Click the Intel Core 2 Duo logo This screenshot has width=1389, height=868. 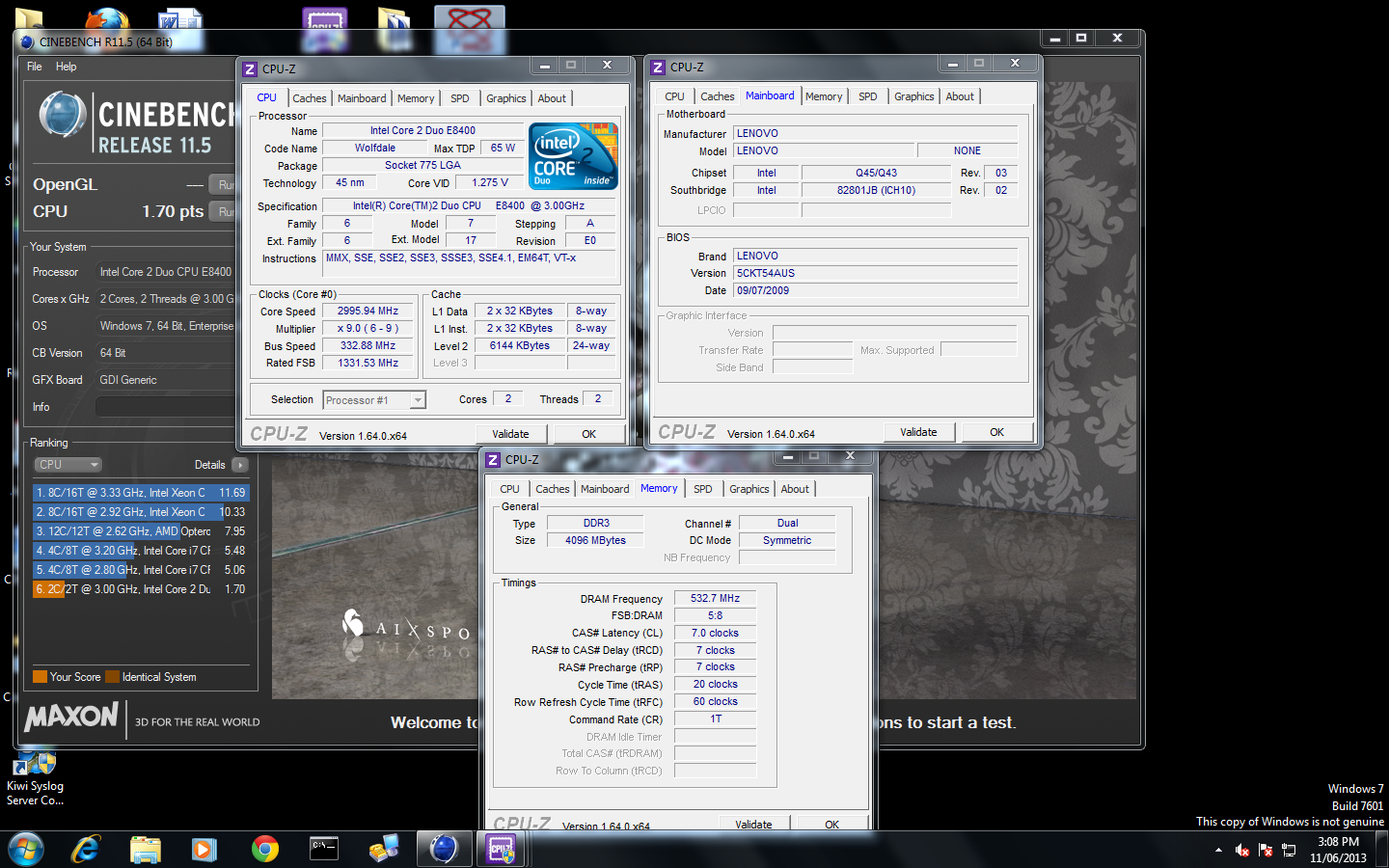click(574, 156)
